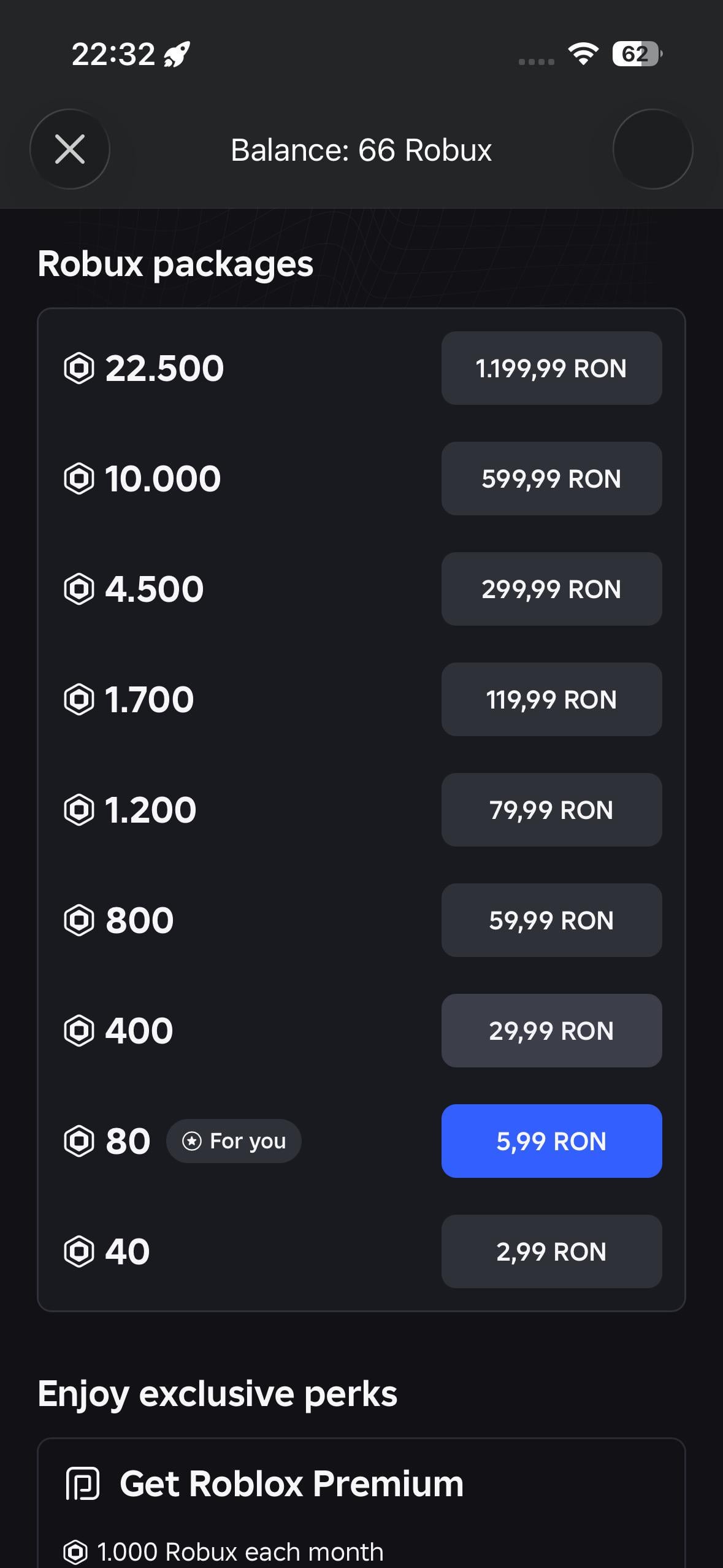Tap the Wi-Fi status icon

583,54
